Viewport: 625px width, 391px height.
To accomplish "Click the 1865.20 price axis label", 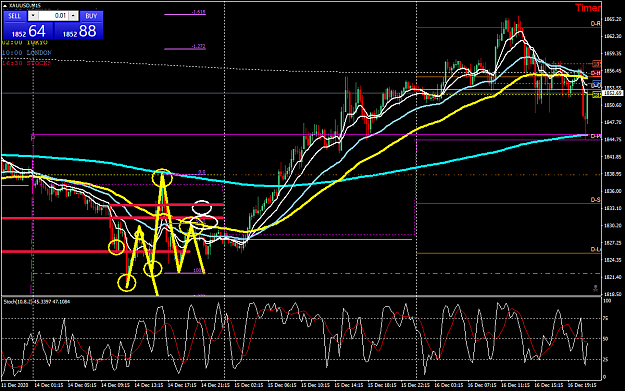I will click(x=612, y=19).
